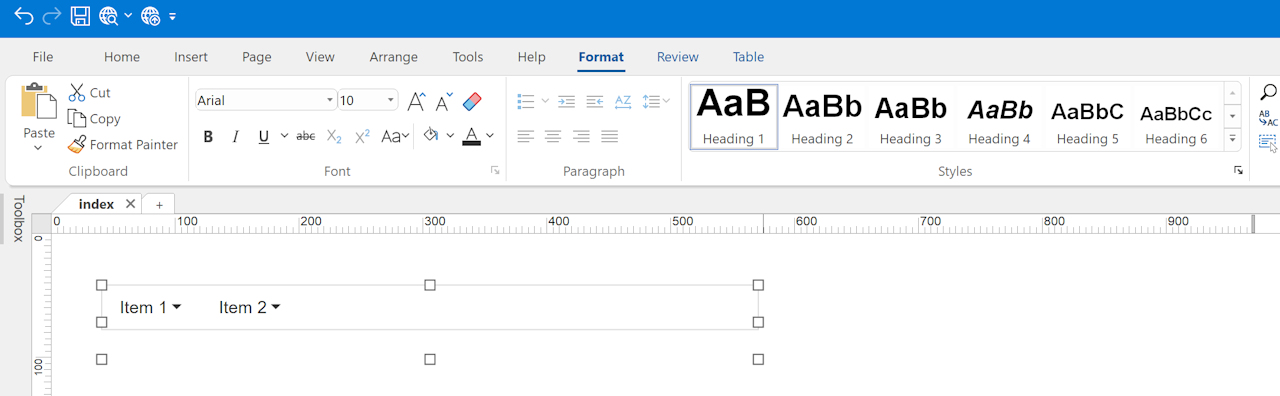This screenshot has height=396, width=1280.
Task: Decrease paragraph indent
Action: pyautogui.click(x=595, y=101)
